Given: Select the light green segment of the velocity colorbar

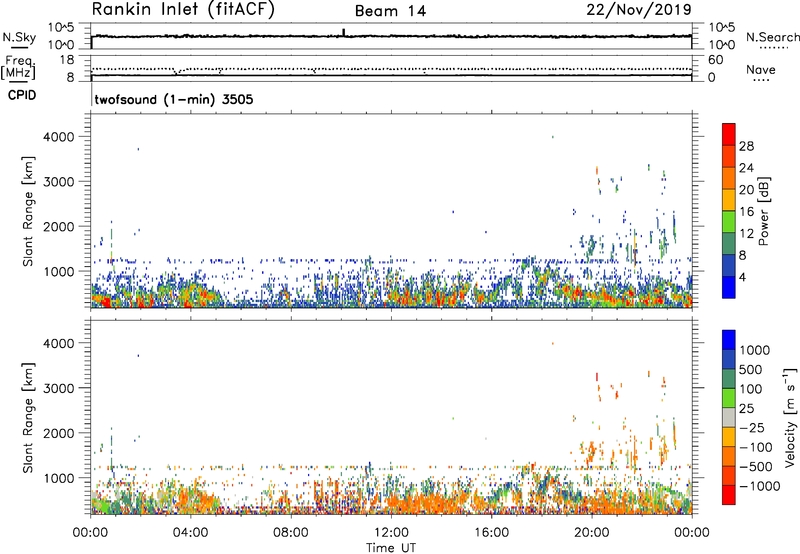Looking at the screenshot, I should click(729, 398).
